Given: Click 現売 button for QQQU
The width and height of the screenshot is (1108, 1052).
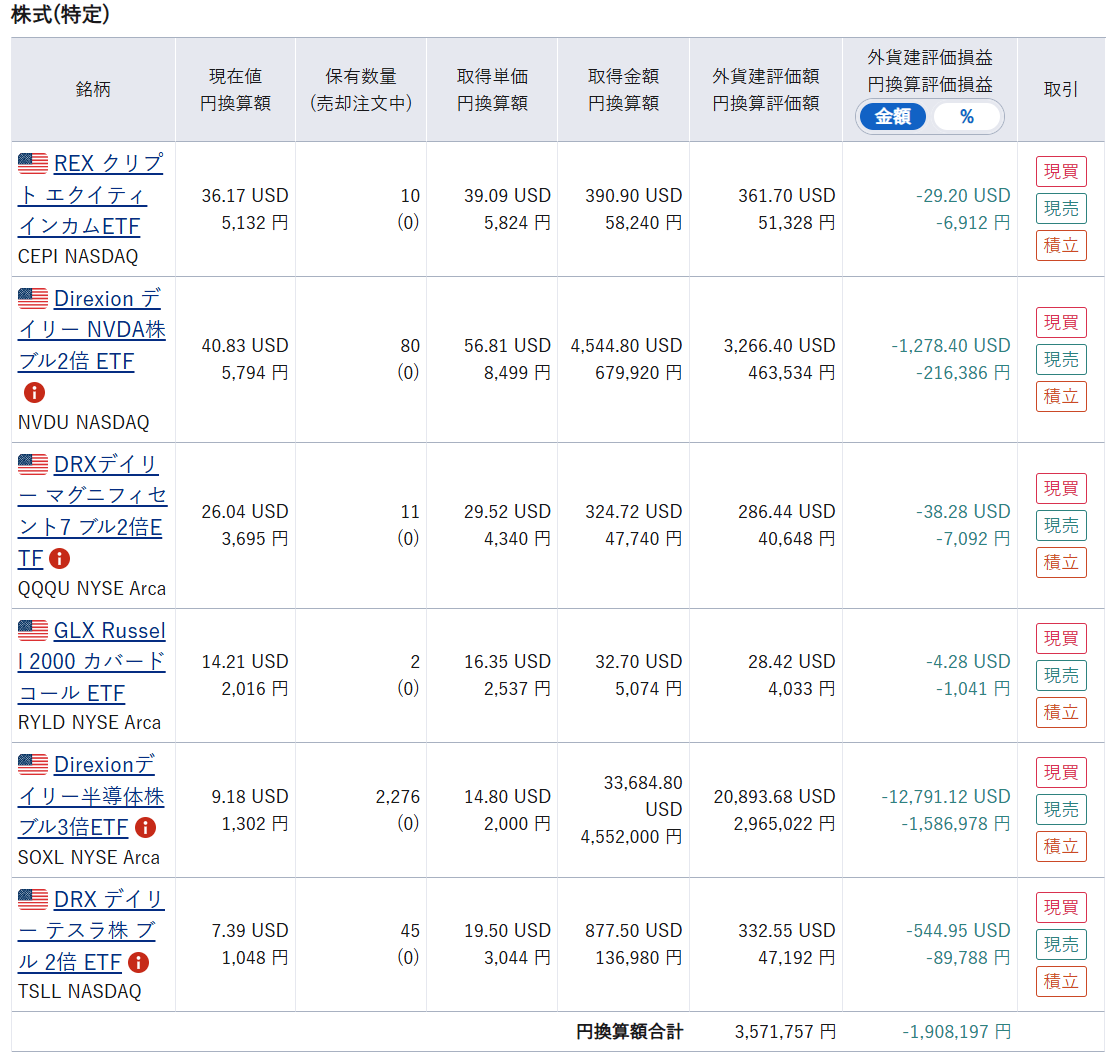Looking at the screenshot, I should (x=1061, y=526).
